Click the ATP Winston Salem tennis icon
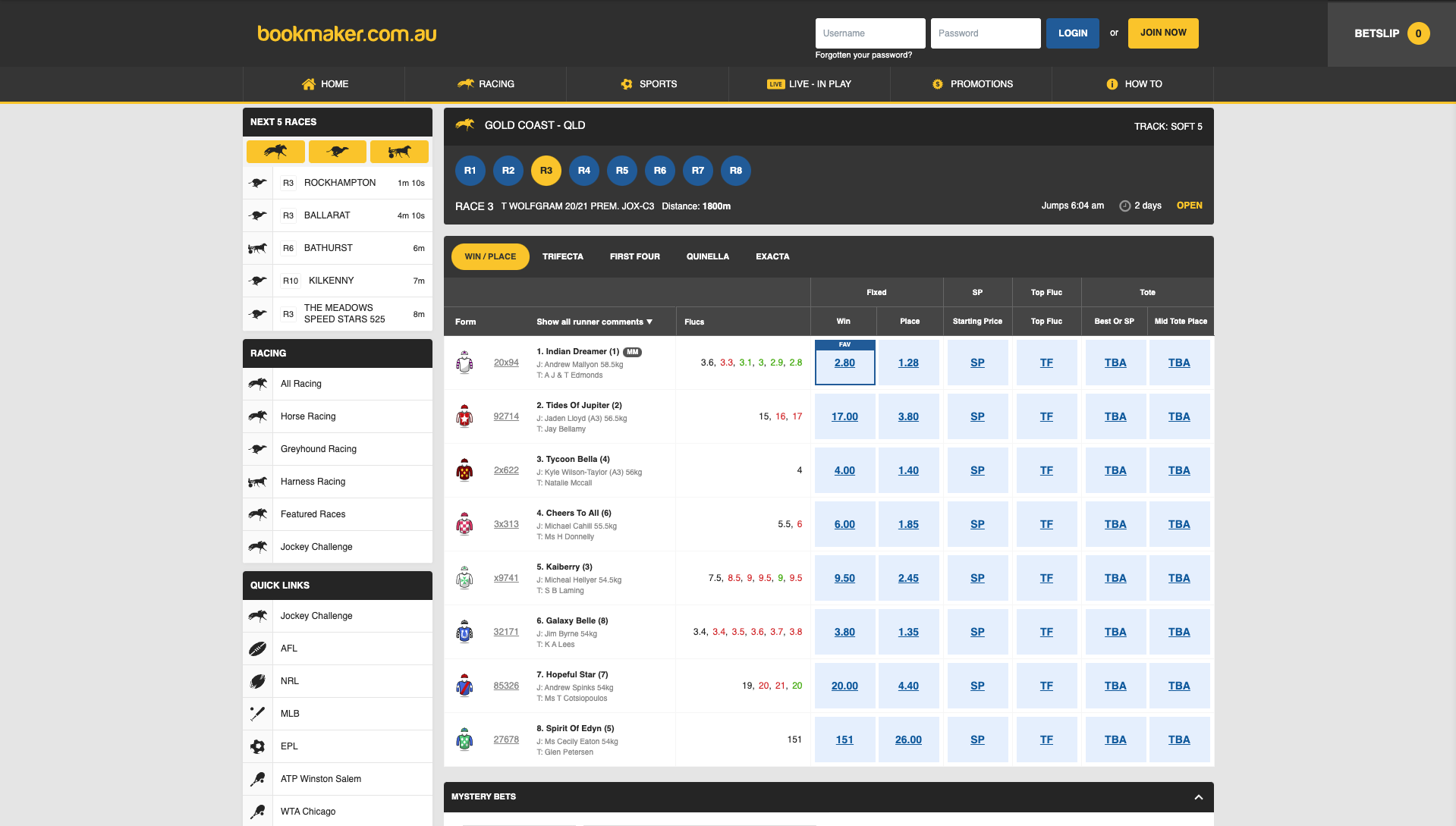 coord(258,779)
